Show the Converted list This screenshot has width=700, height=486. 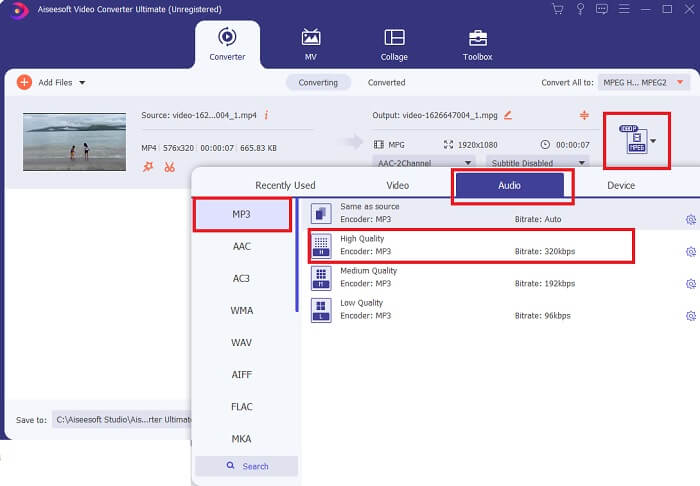[x=387, y=83]
